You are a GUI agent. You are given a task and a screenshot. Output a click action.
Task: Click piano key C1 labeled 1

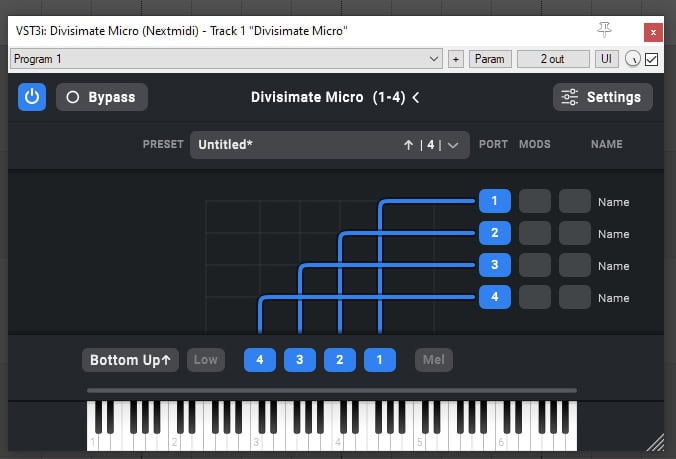pos(93,442)
